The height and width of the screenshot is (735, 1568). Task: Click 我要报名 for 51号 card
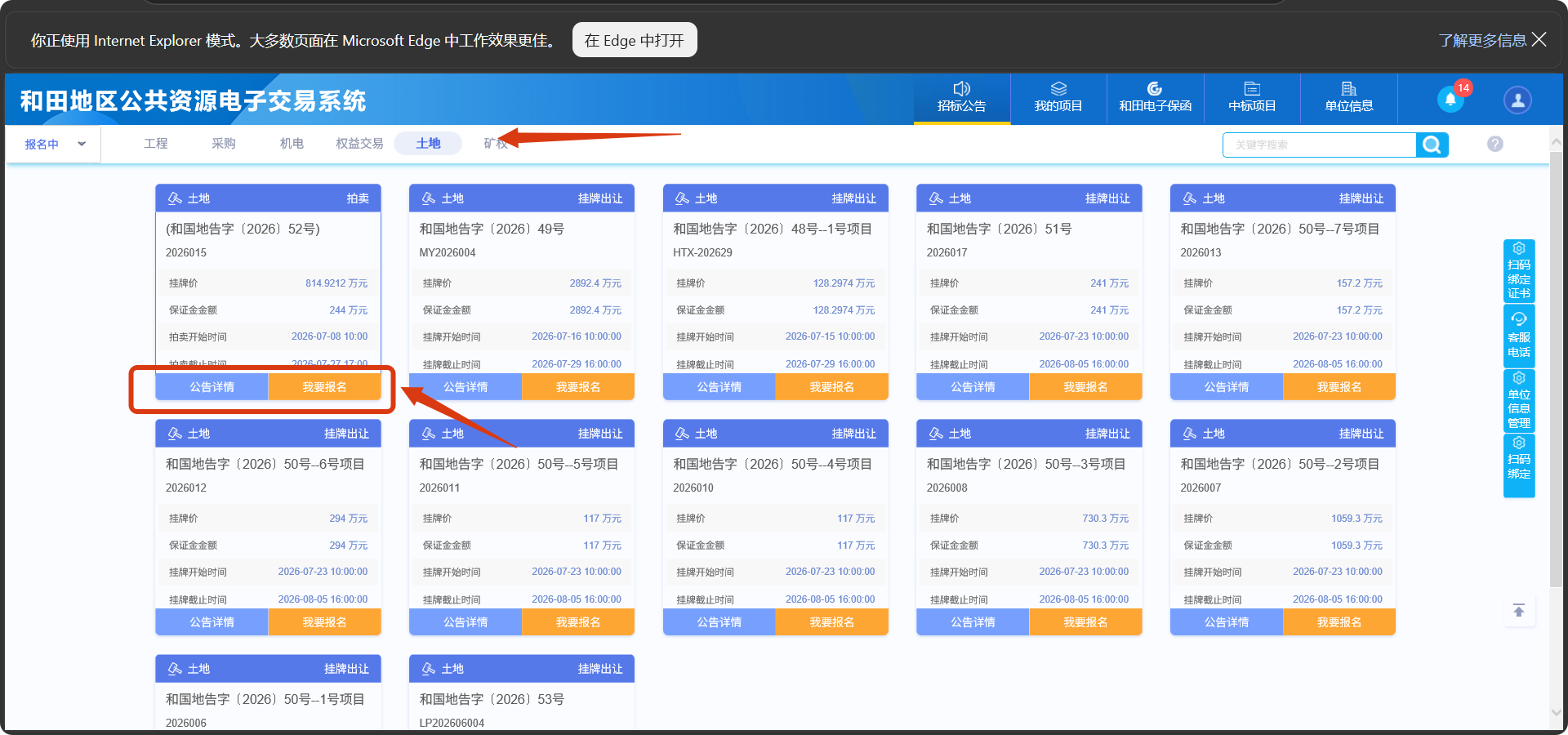click(x=1085, y=387)
